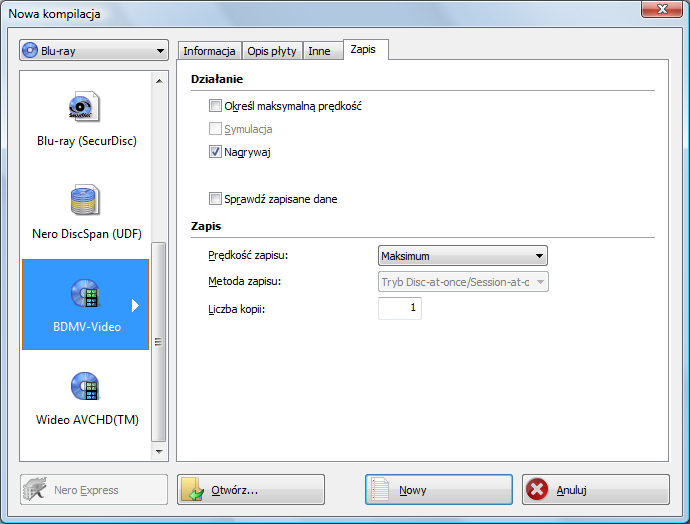Click the Metoda zapisu label
This screenshot has width=690, height=524.
(x=245, y=281)
